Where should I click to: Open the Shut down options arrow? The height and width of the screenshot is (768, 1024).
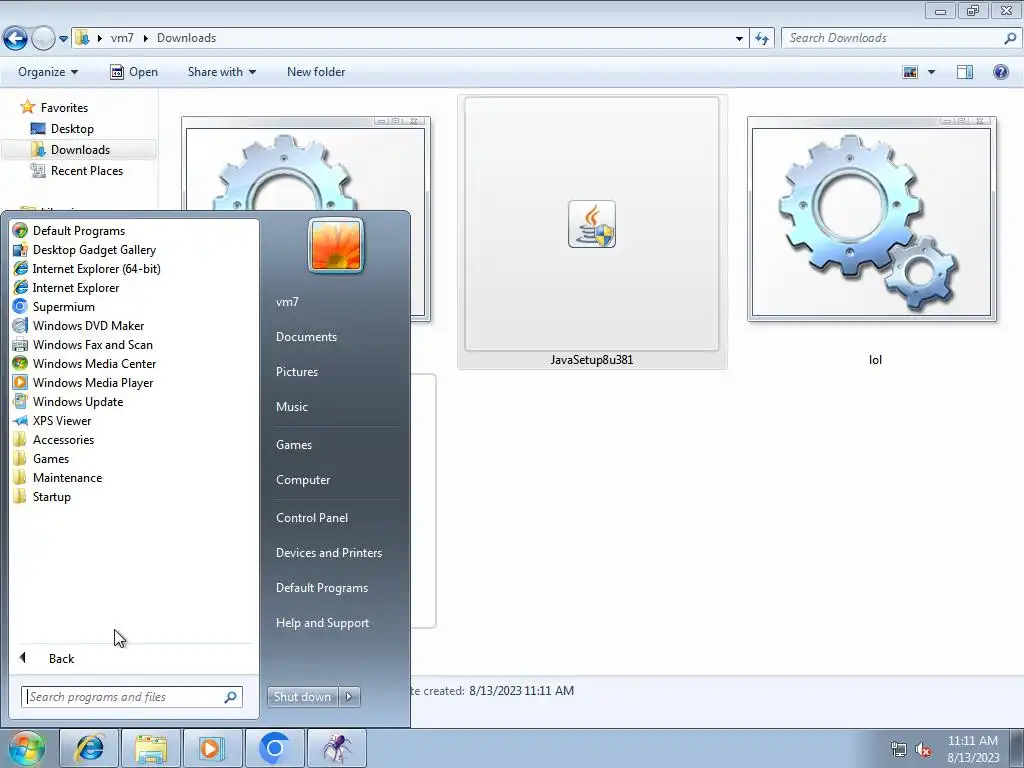(349, 697)
